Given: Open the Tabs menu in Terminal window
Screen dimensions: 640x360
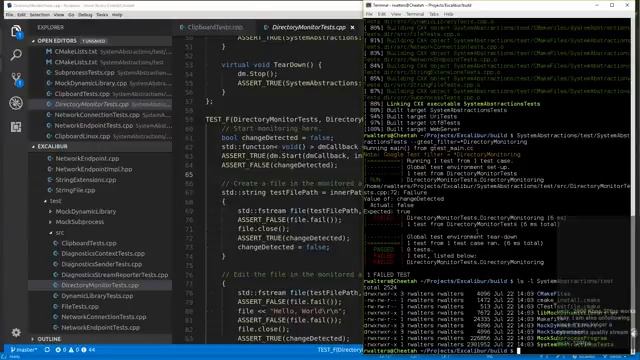Looking at the screenshot, I should tap(434, 14).
